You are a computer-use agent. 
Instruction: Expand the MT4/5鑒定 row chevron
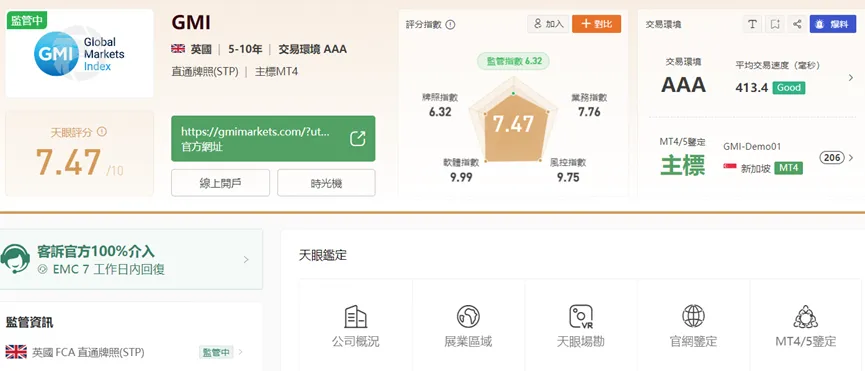851,158
